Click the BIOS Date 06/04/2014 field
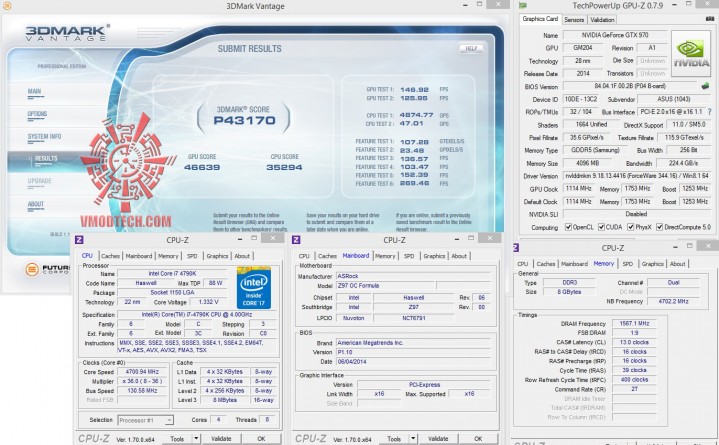The height and width of the screenshot is (445, 719). point(413,362)
